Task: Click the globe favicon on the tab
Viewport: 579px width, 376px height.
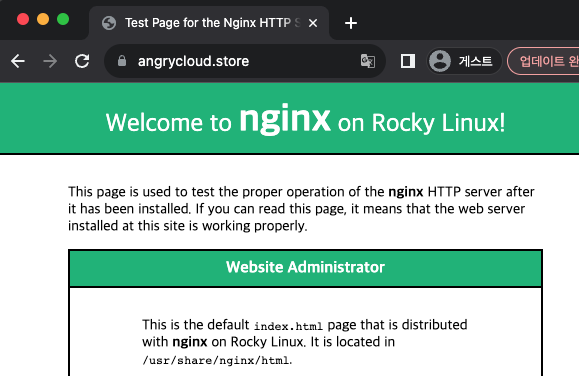Action: (109, 23)
